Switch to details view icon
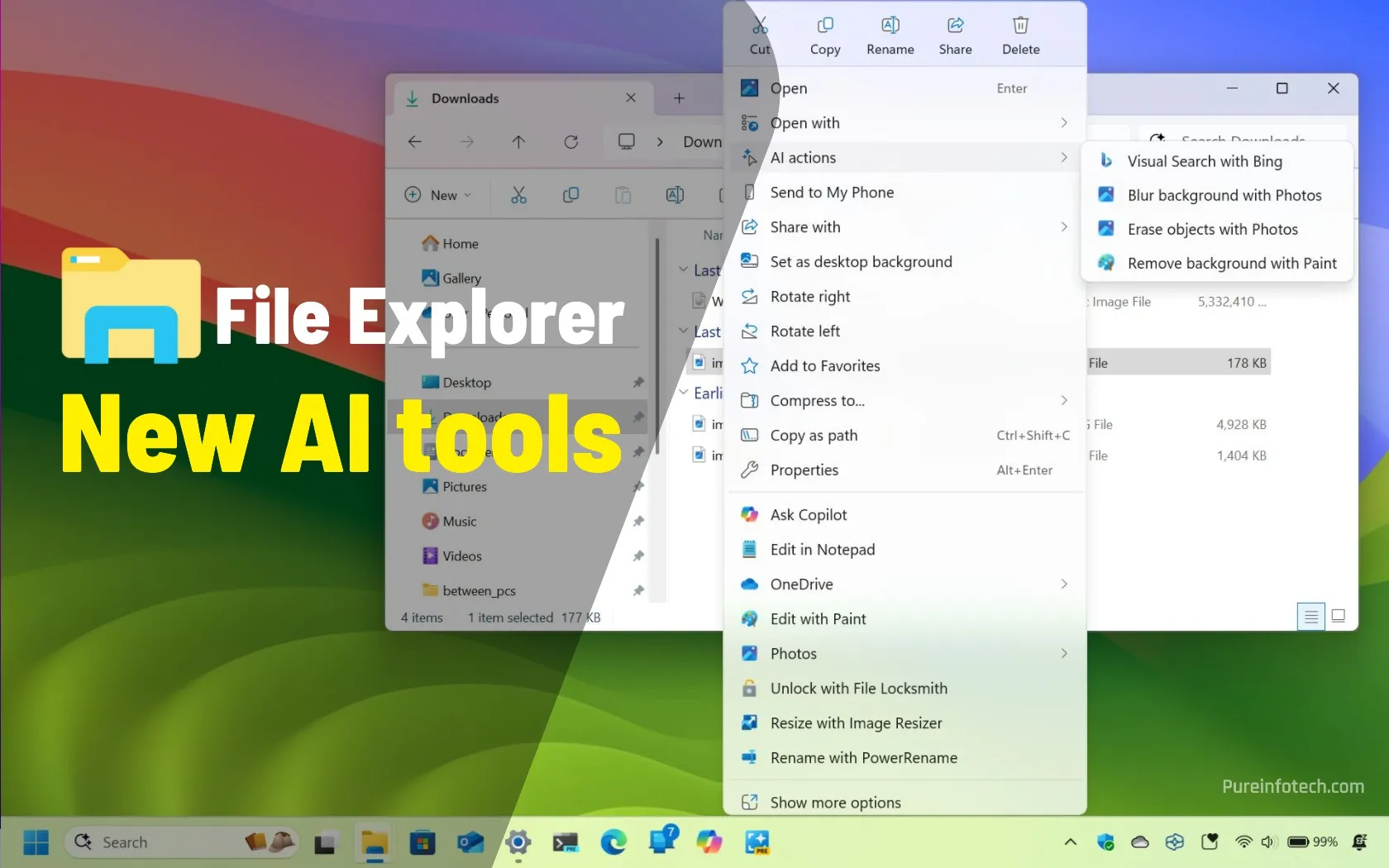 1311,617
